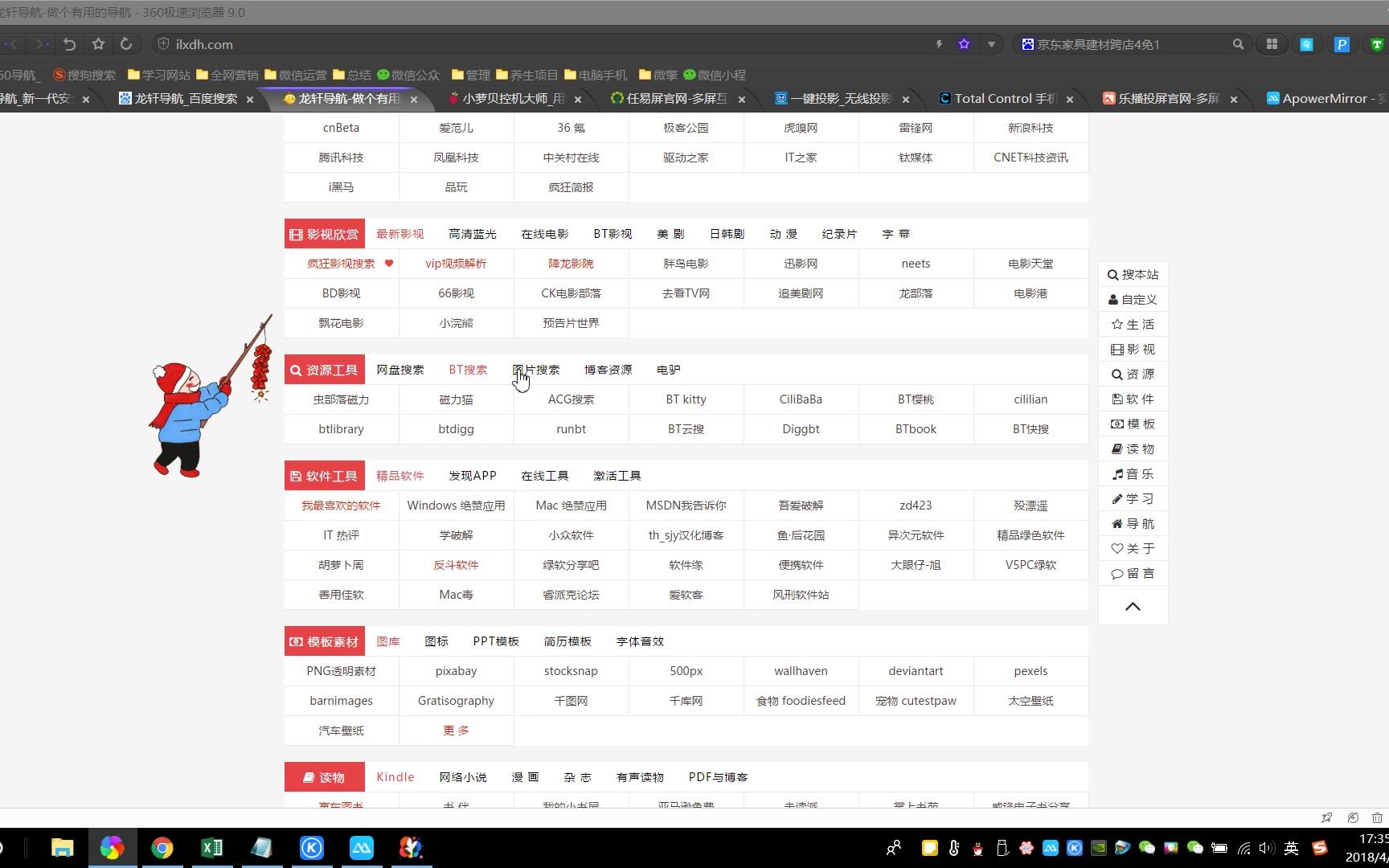Screen dimensions: 1389x868
Task: Select the 激活工具 sub-tab
Action: pyautogui.click(x=617, y=476)
